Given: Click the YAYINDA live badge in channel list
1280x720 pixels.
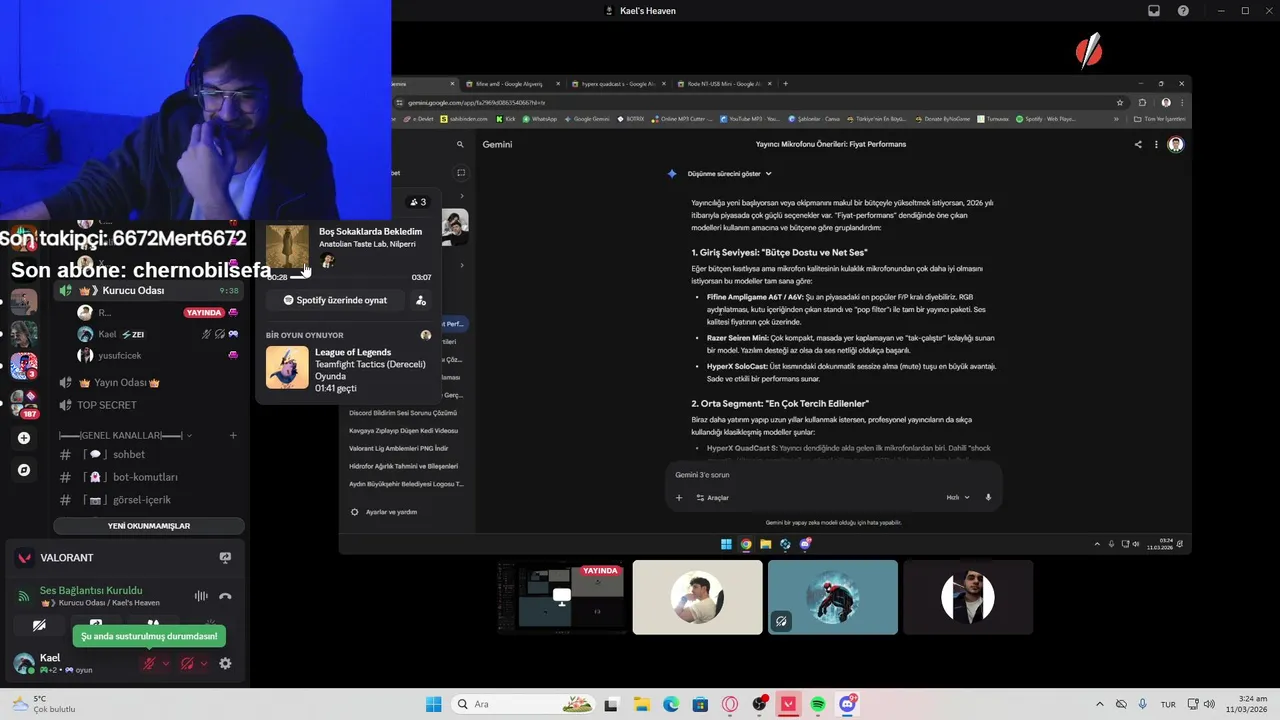Looking at the screenshot, I should coord(203,313).
